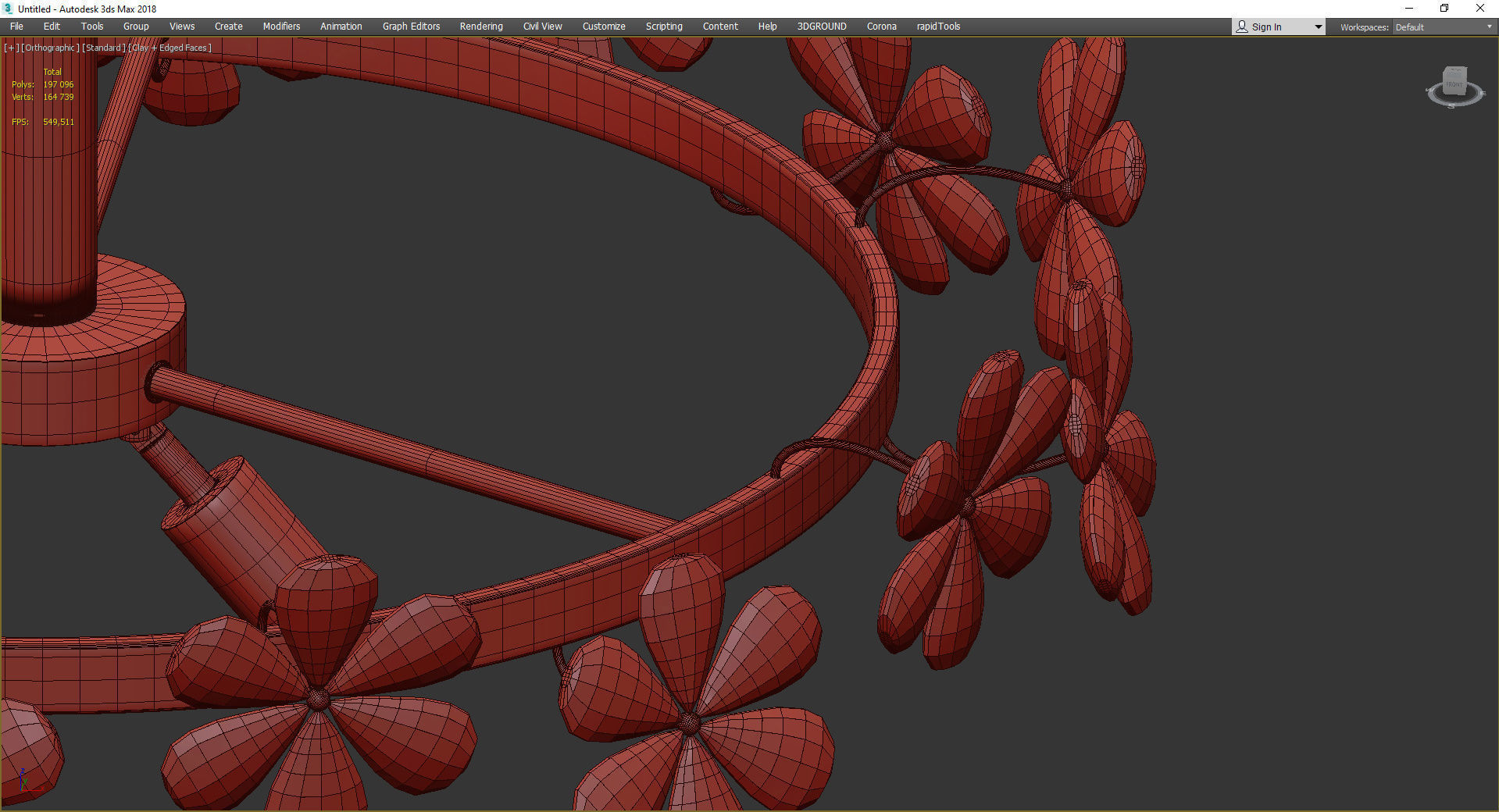The image size is (1499, 812).
Task: Click the user profile icon next to Sign In
Action: (1242, 27)
